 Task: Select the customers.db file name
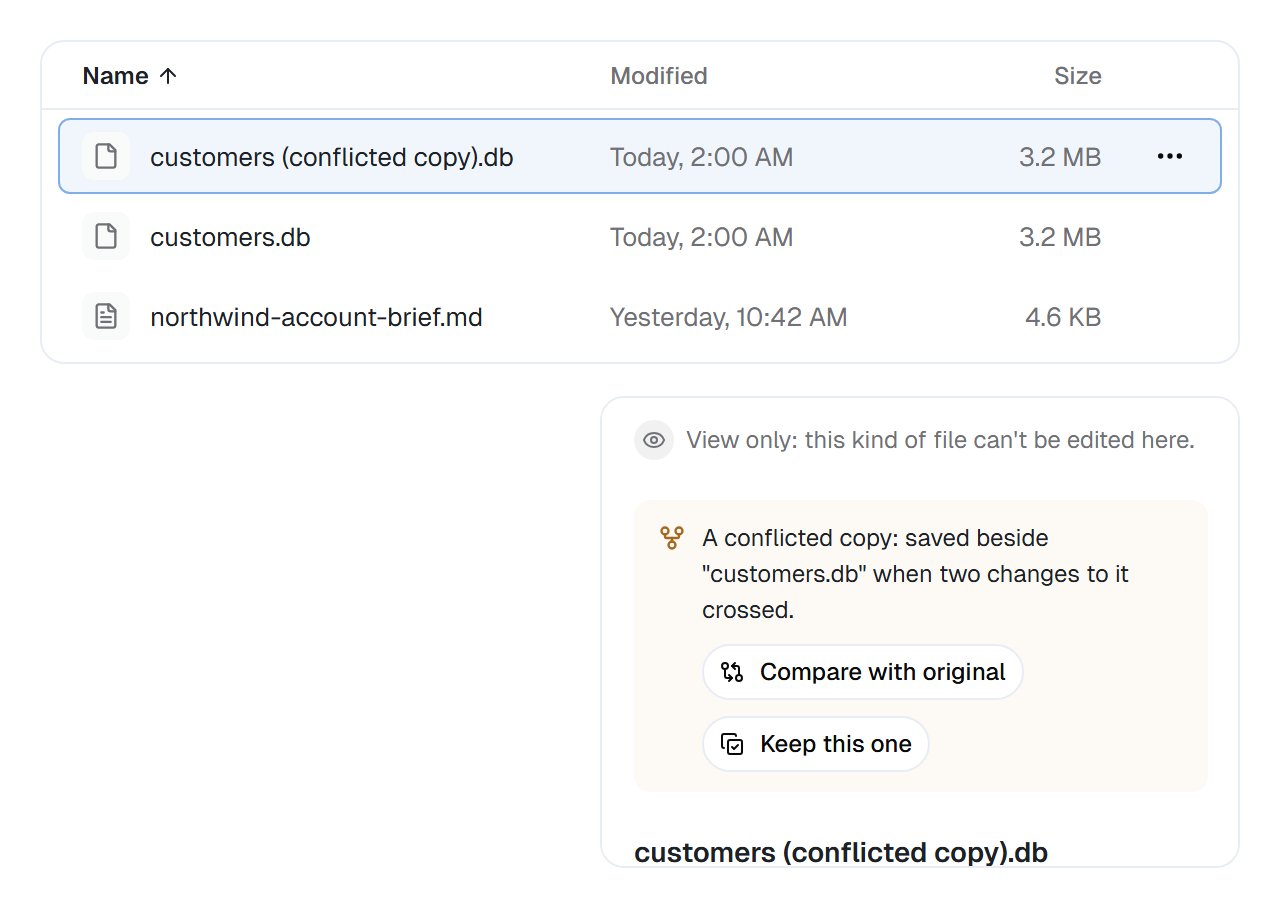point(230,237)
